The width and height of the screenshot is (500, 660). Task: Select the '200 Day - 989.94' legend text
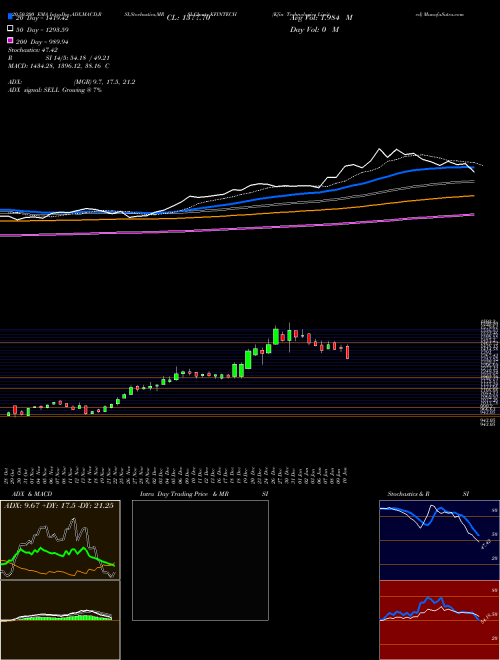(x=42, y=42)
